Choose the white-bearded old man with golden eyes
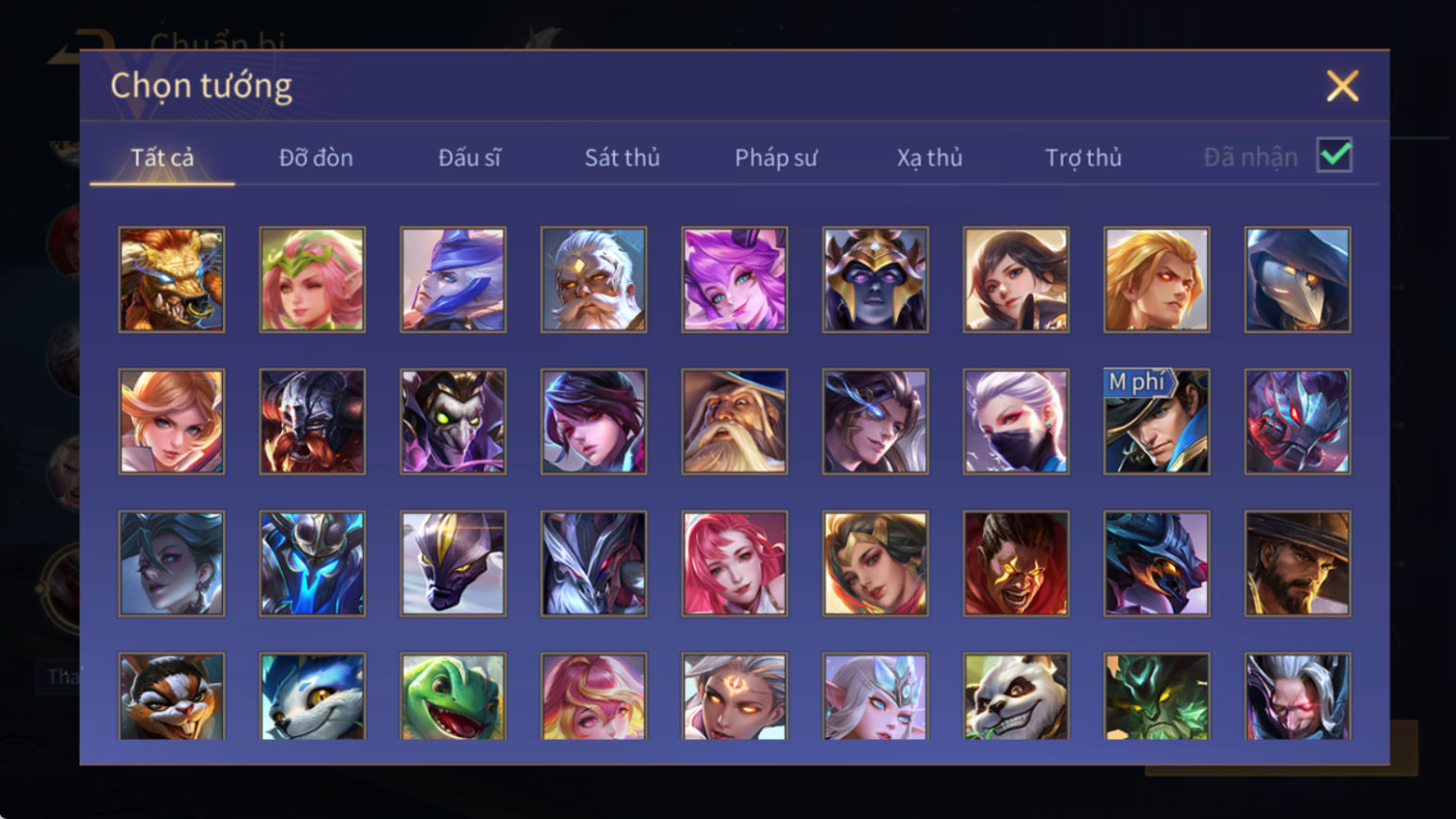The image size is (1456, 819). (593, 279)
